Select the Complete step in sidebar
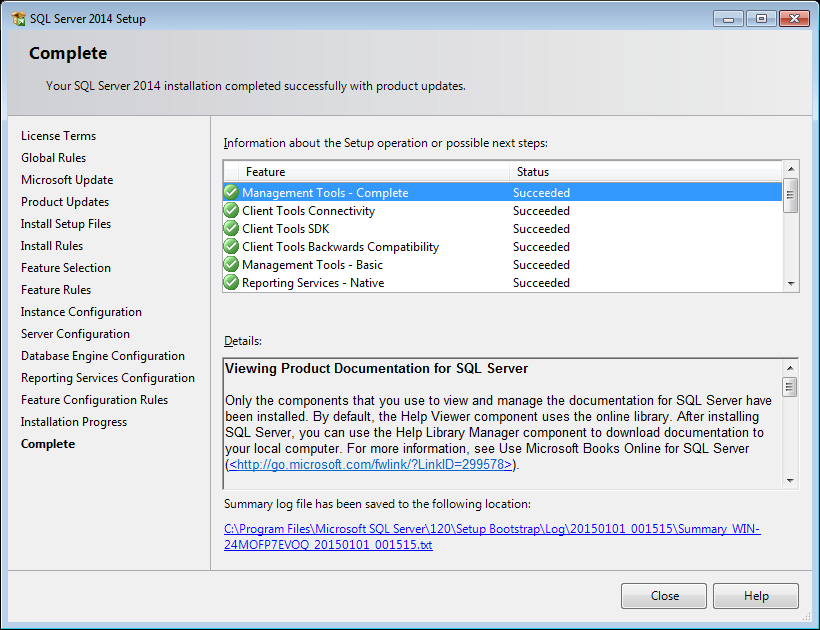820x630 pixels. tap(48, 444)
